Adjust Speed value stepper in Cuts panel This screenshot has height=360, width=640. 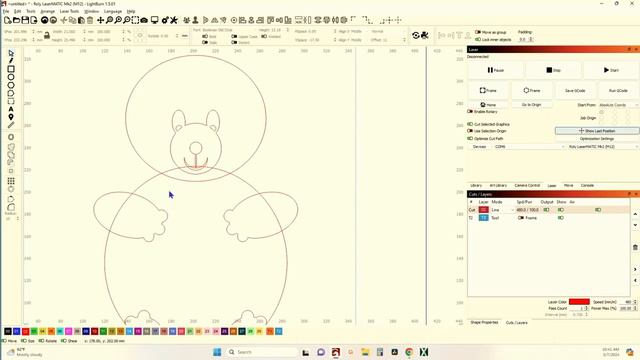click(635, 302)
